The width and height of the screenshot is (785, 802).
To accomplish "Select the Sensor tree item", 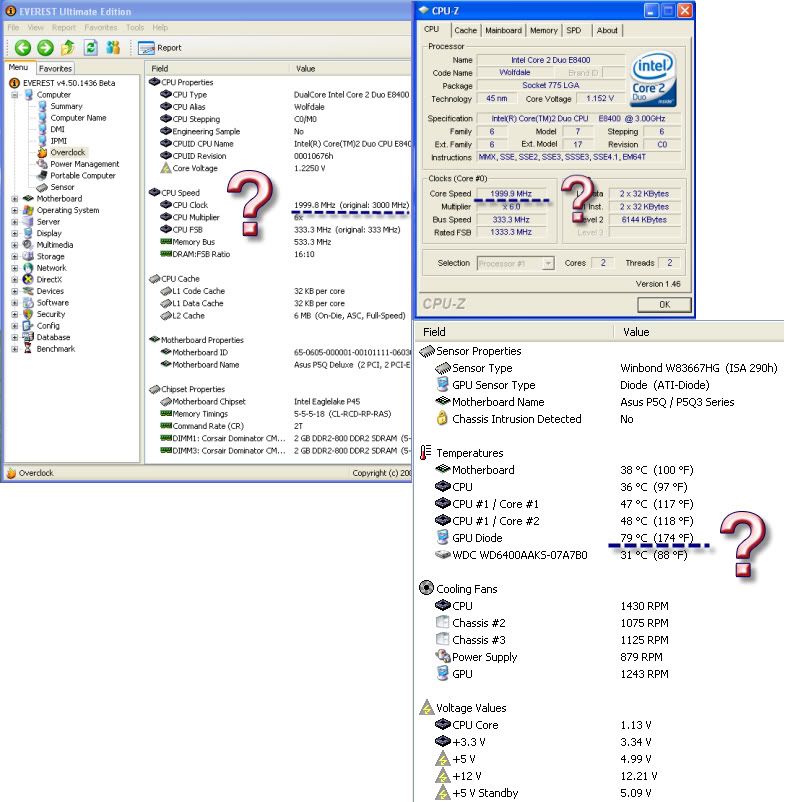I will pos(62,187).
